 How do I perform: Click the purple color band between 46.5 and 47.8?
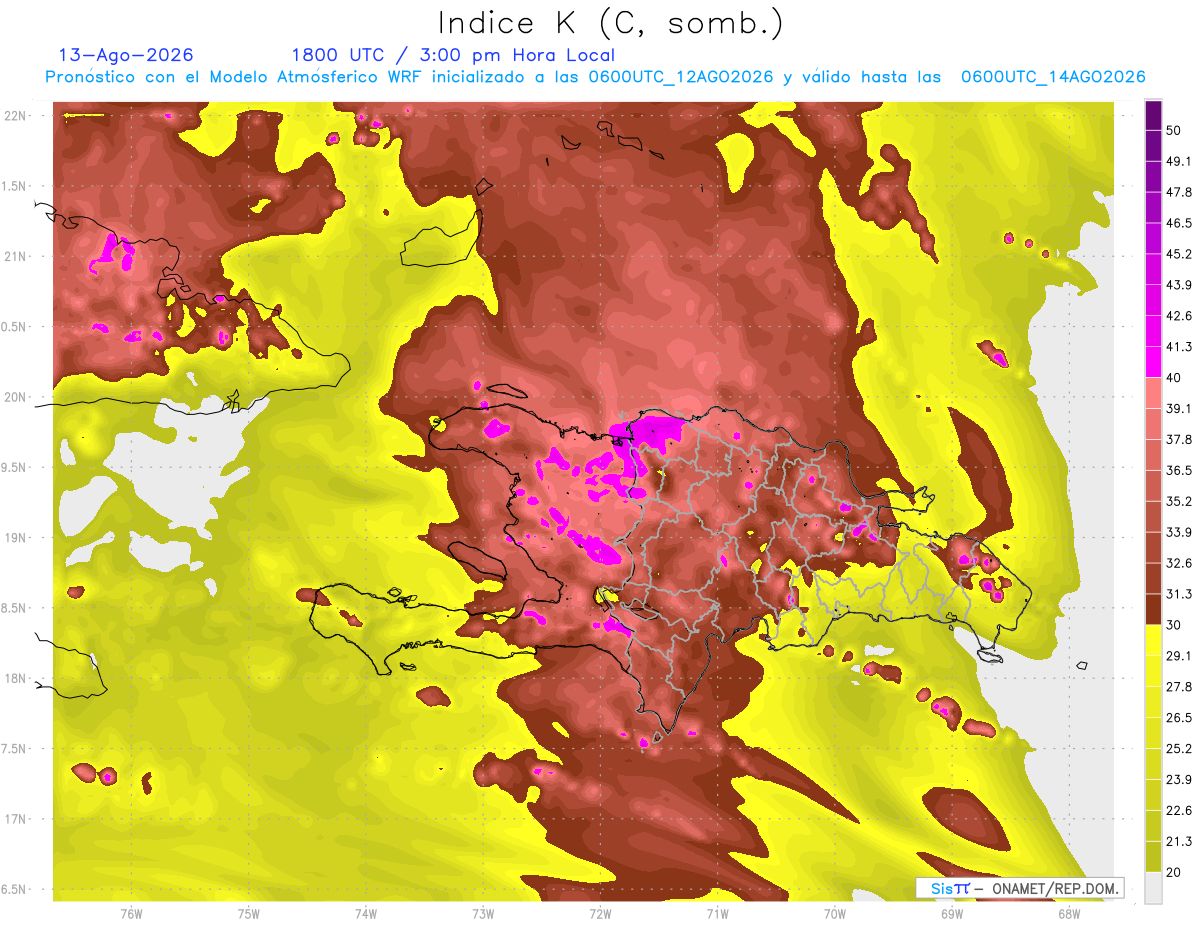(1153, 208)
